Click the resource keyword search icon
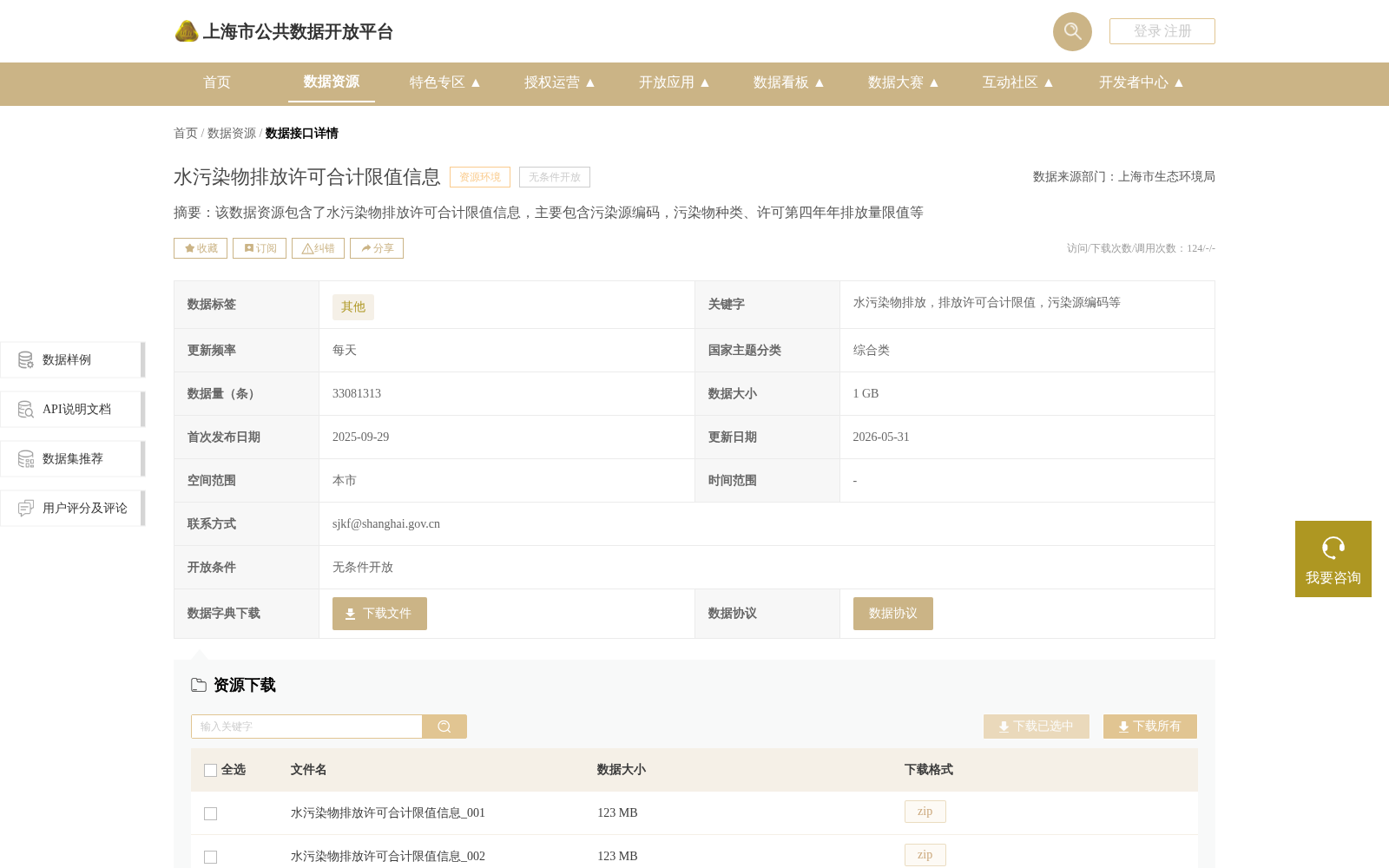Image resolution: width=1389 pixels, height=868 pixels. pos(444,727)
